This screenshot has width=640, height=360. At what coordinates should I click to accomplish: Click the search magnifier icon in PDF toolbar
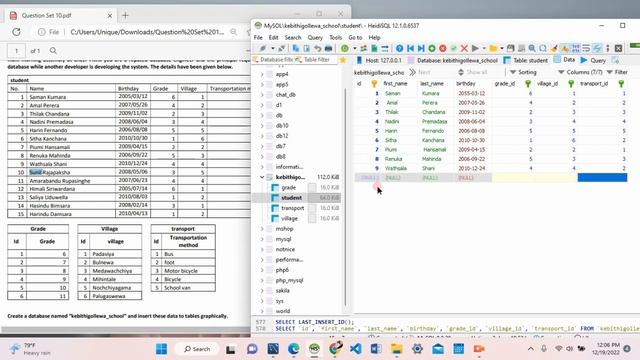click(53, 51)
